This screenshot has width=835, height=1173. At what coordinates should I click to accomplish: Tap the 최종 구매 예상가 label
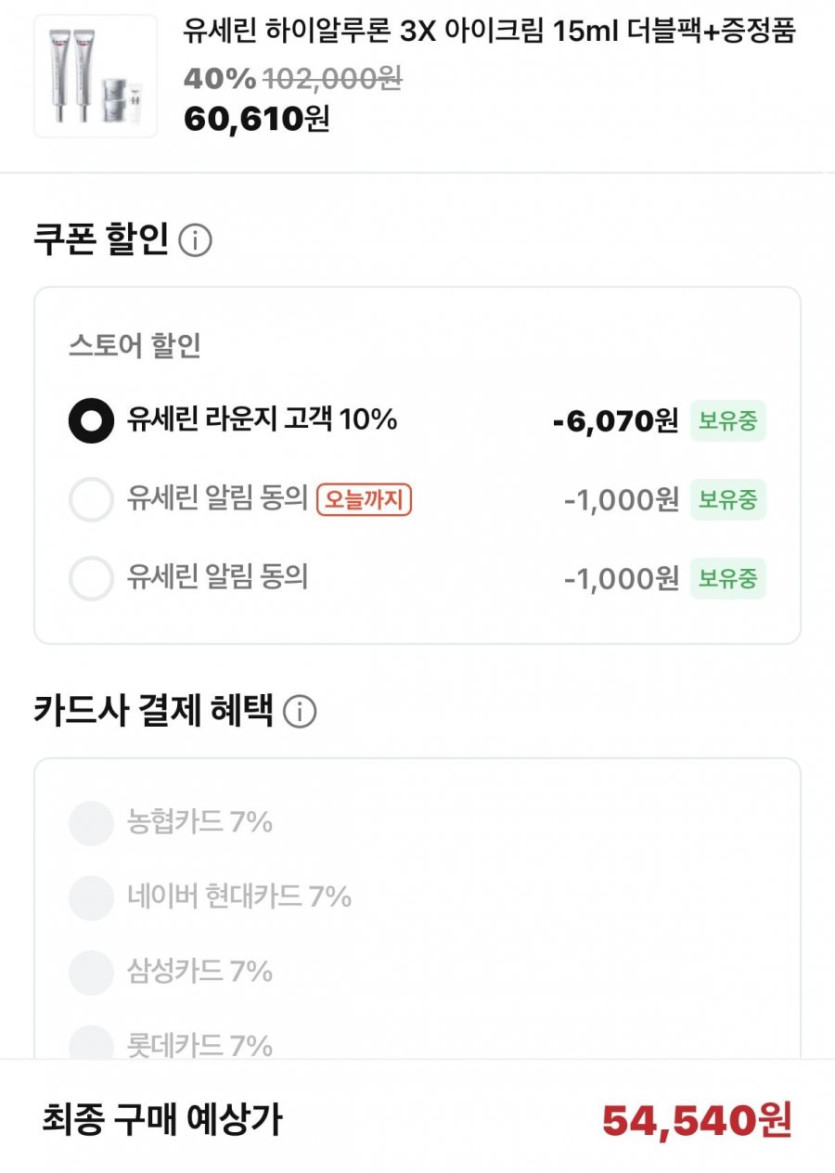(162, 1120)
